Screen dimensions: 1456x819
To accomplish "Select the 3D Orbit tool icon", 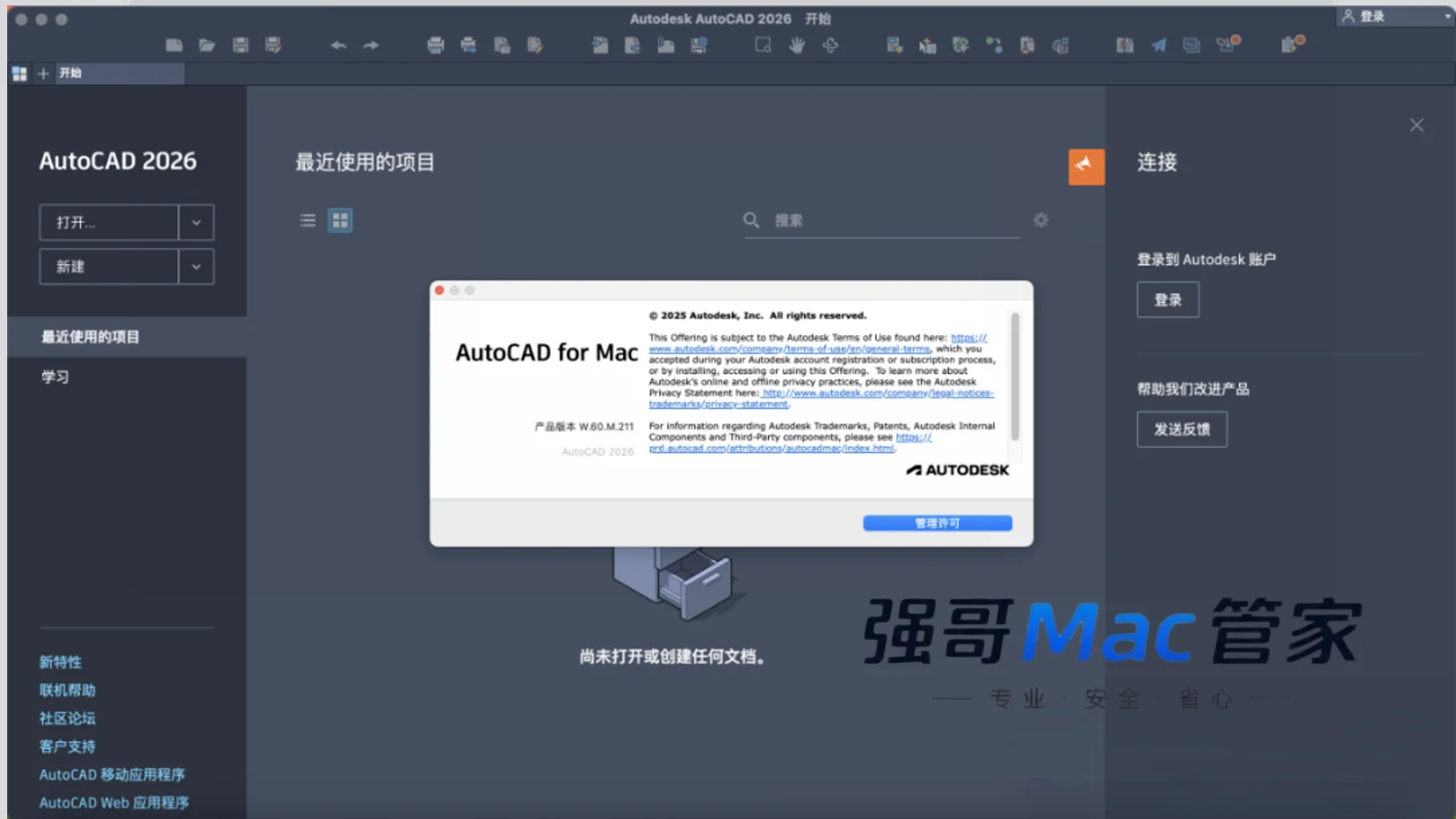I will coord(830,45).
